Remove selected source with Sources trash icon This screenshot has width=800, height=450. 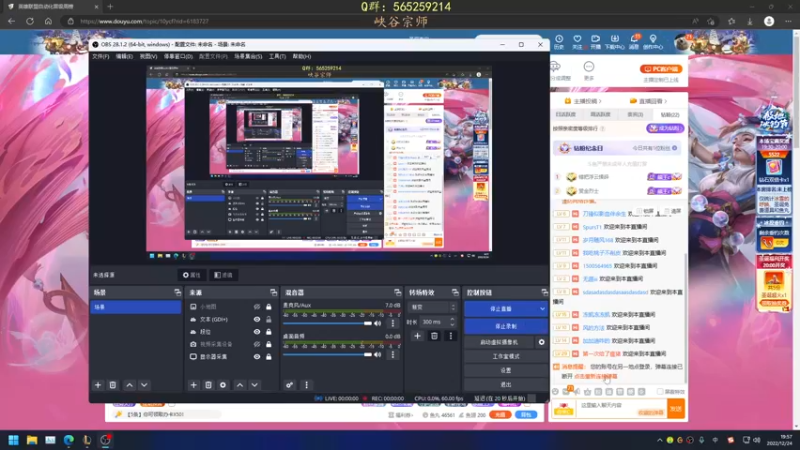click(x=208, y=385)
